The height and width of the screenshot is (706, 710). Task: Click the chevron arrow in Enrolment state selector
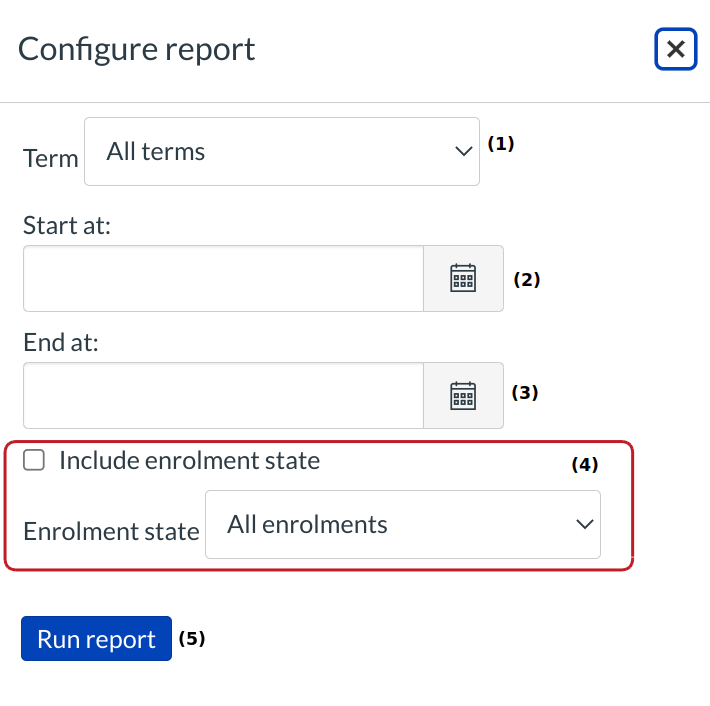pos(584,525)
